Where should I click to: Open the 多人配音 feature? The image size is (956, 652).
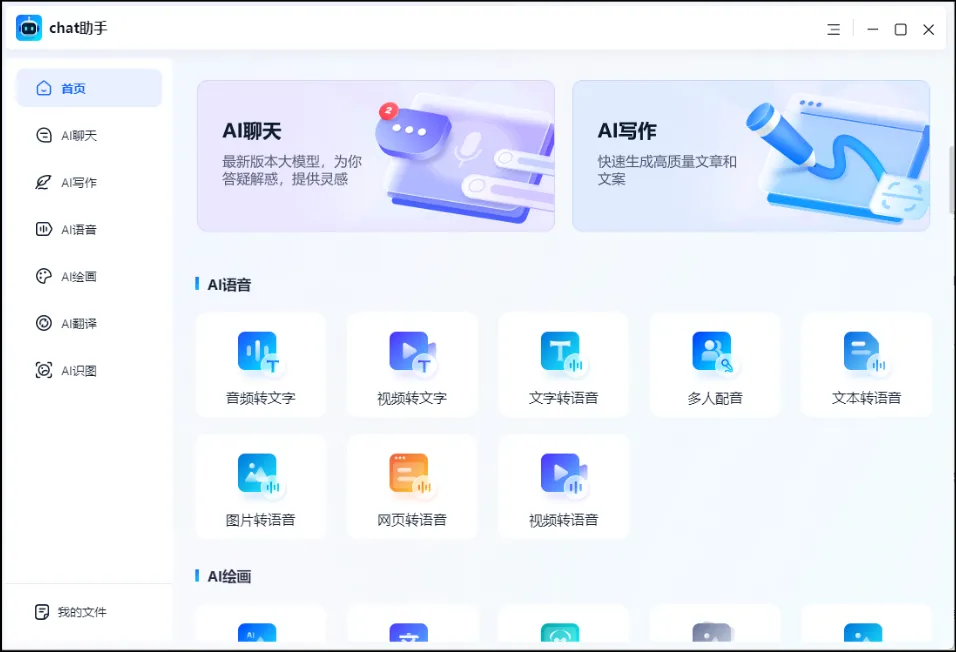click(x=715, y=365)
